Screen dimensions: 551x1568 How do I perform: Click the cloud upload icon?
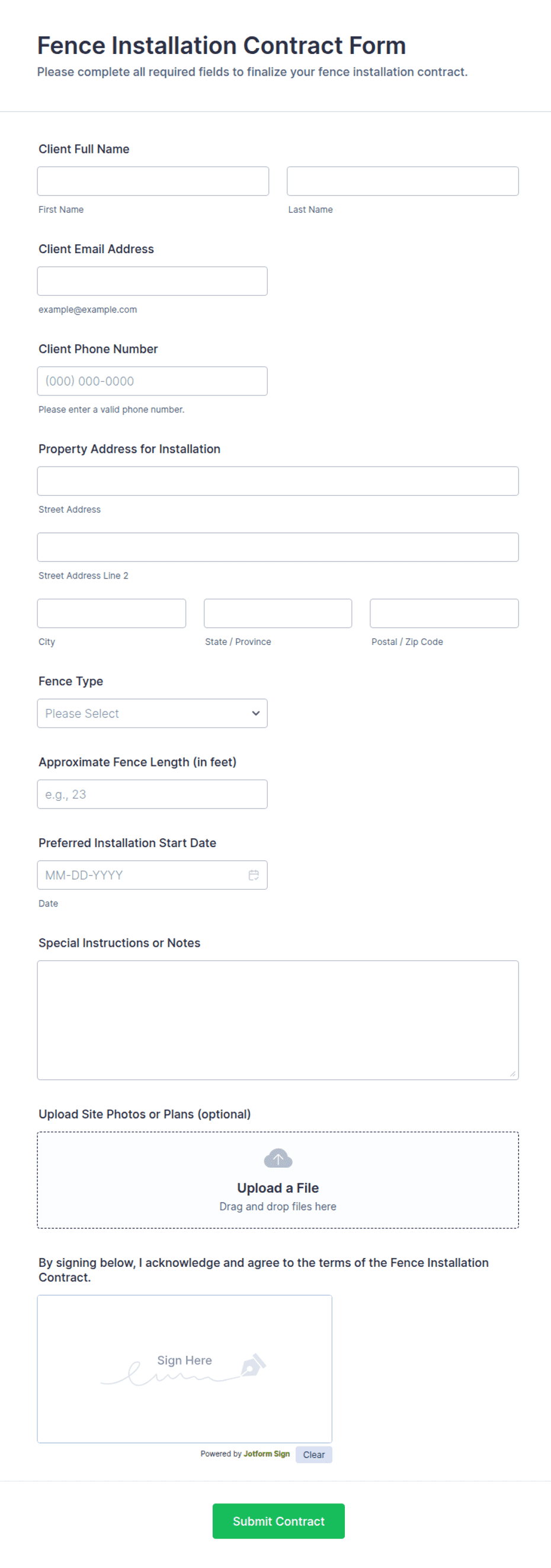click(278, 1158)
